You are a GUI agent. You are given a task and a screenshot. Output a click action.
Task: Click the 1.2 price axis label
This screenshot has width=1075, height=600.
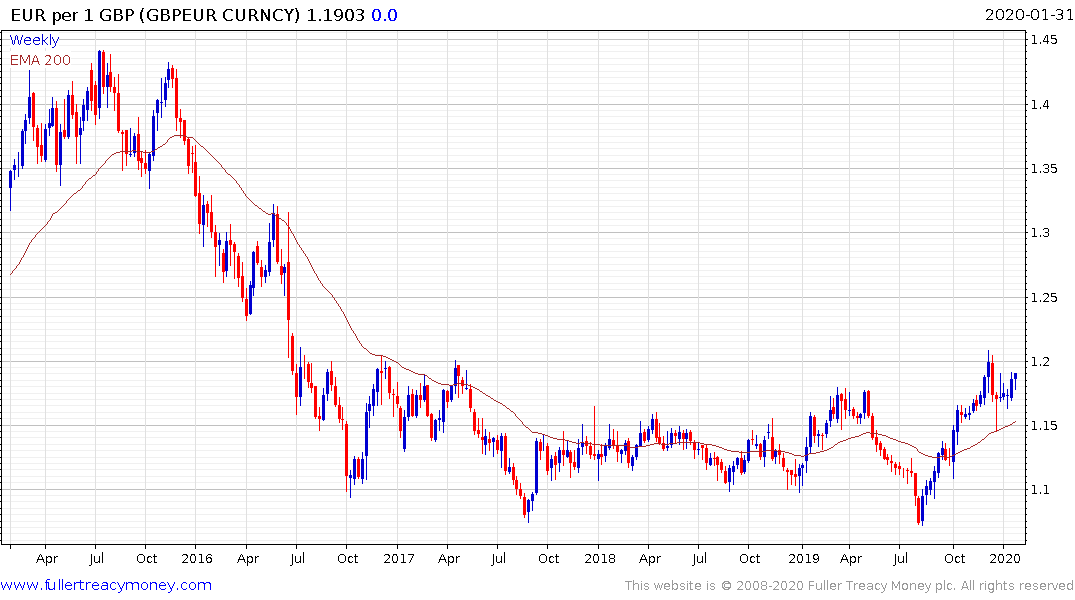pos(1040,361)
